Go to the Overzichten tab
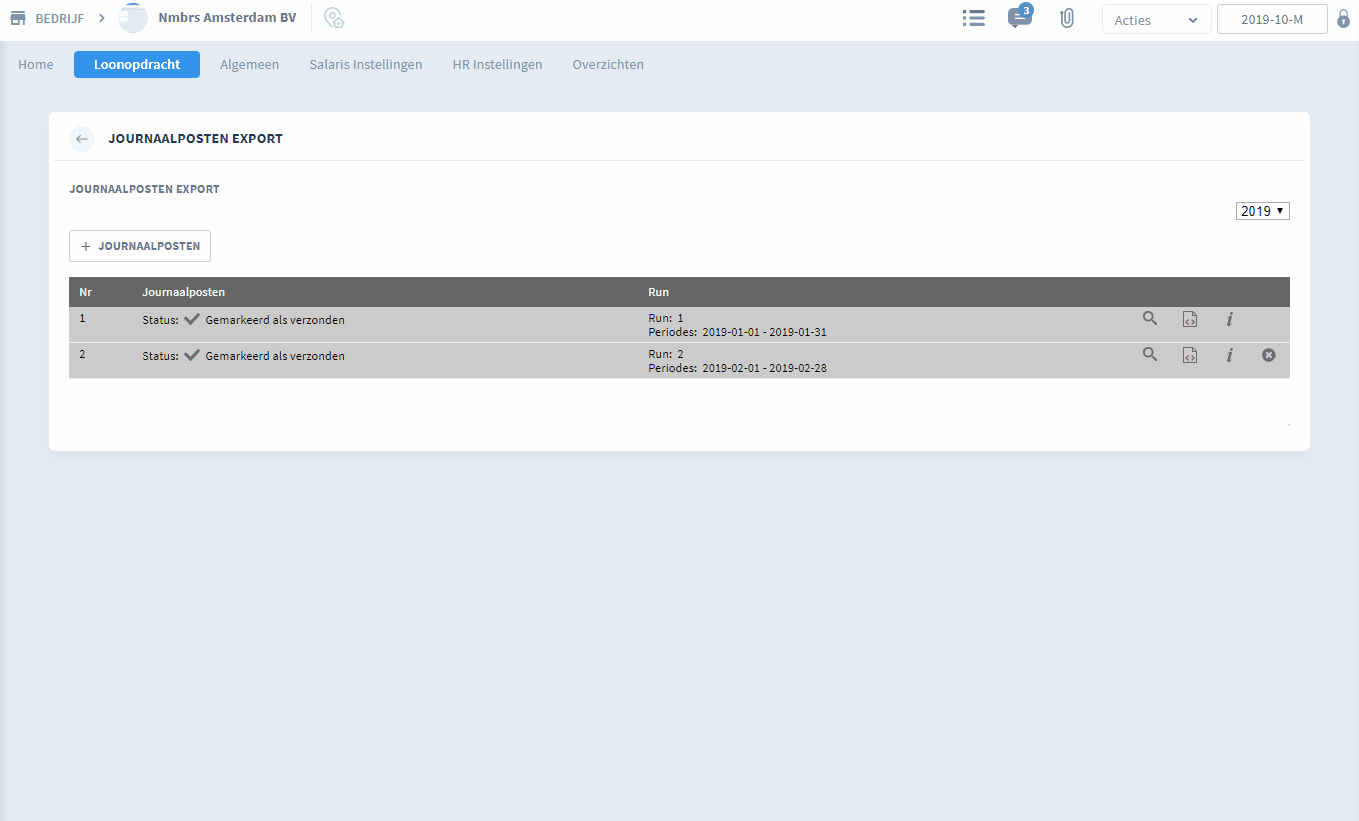The width and height of the screenshot is (1359, 821). click(x=608, y=64)
